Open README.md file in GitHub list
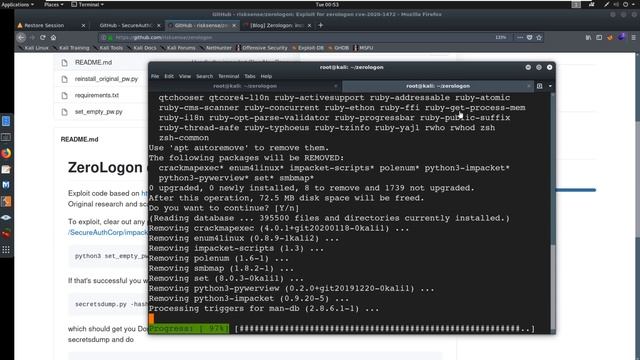The width and height of the screenshot is (640, 360). pyautogui.click(x=93, y=62)
